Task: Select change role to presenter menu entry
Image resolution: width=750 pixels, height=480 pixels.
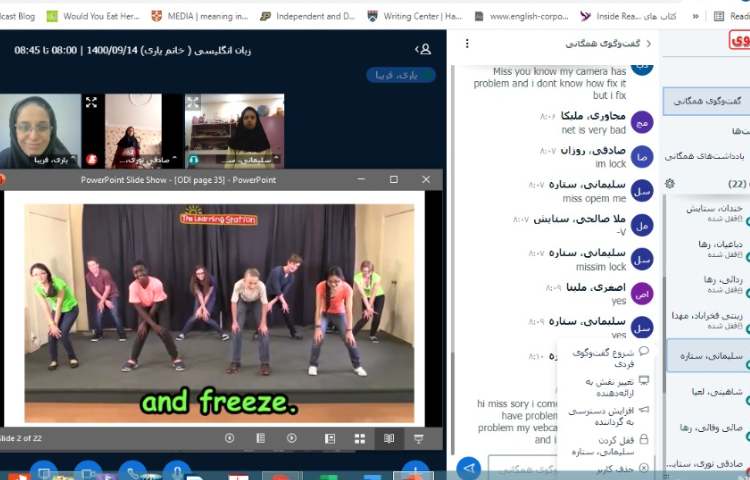Action: (x=605, y=387)
